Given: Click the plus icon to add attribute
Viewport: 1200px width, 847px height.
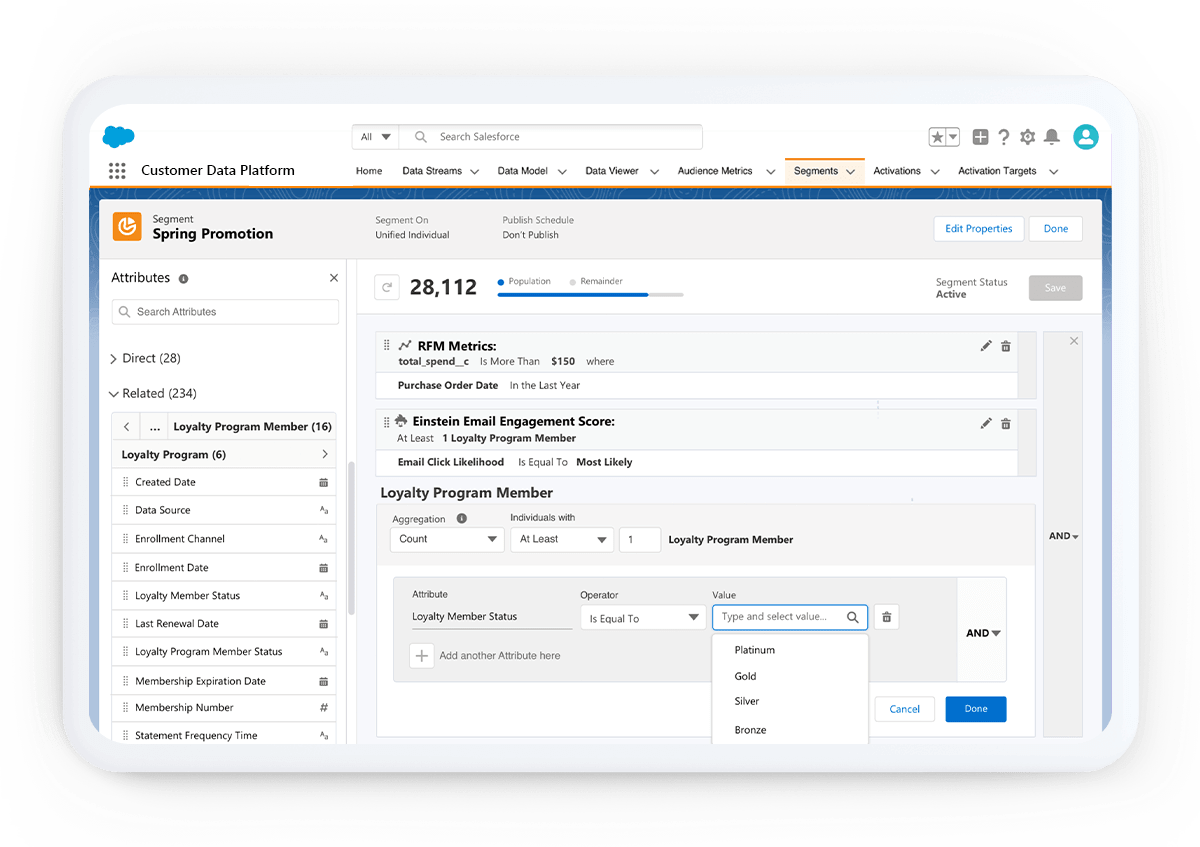Looking at the screenshot, I should 421,656.
